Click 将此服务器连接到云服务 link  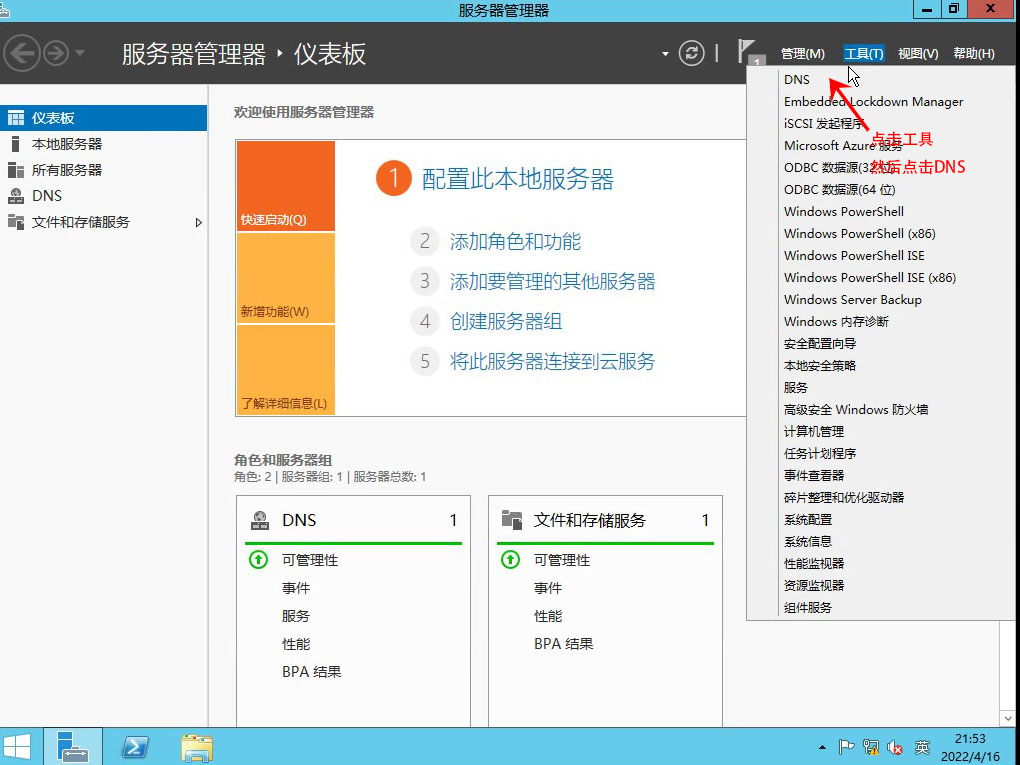tap(552, 361)
